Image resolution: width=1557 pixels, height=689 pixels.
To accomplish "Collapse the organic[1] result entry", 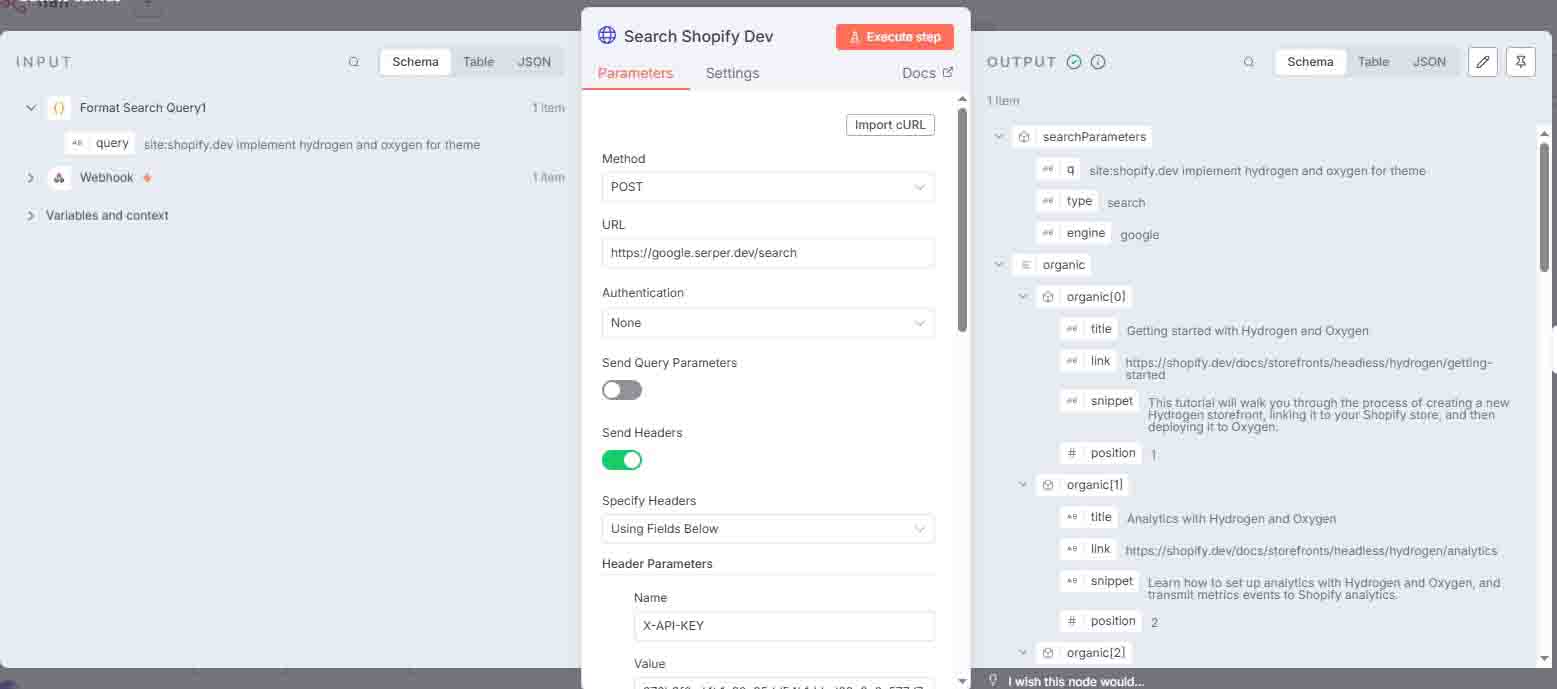I will coord(1022,484).
